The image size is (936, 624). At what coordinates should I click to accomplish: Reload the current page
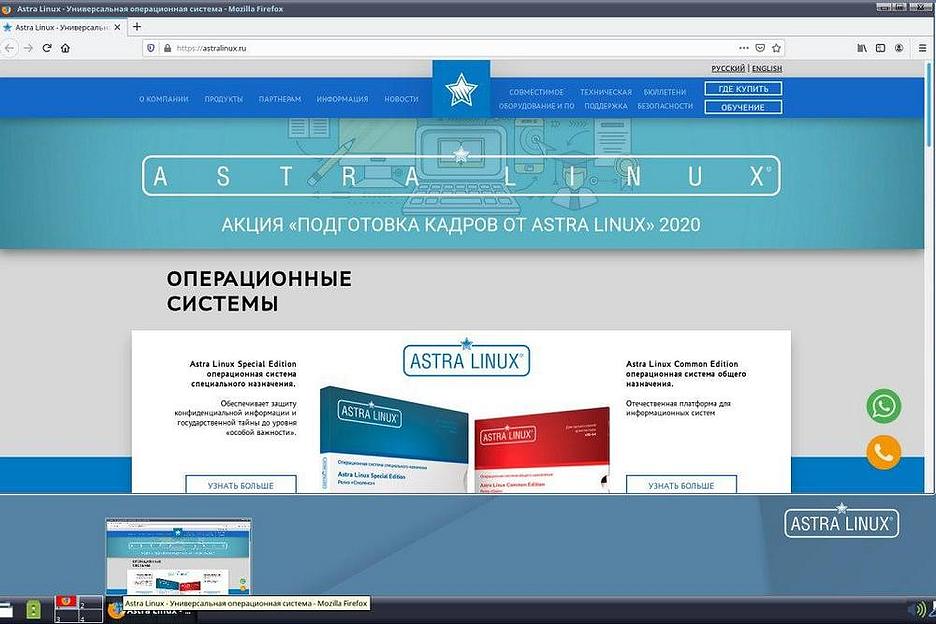click(x=47, y=48)
